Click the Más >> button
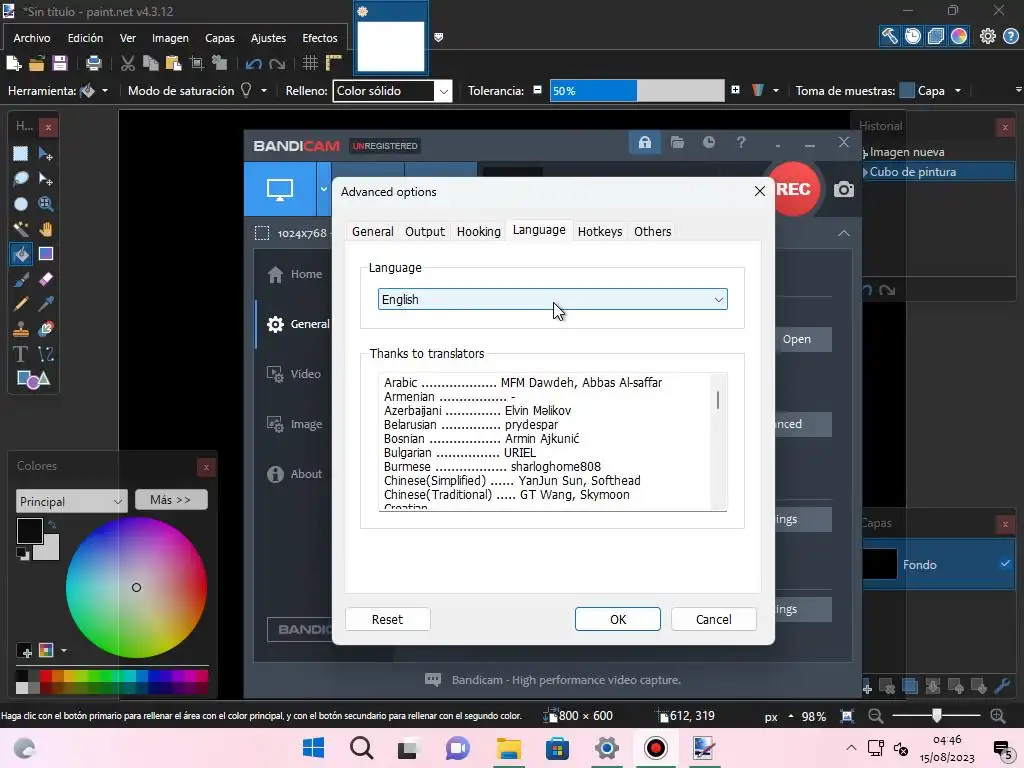 pyautogui.click(x=171, y=500)
